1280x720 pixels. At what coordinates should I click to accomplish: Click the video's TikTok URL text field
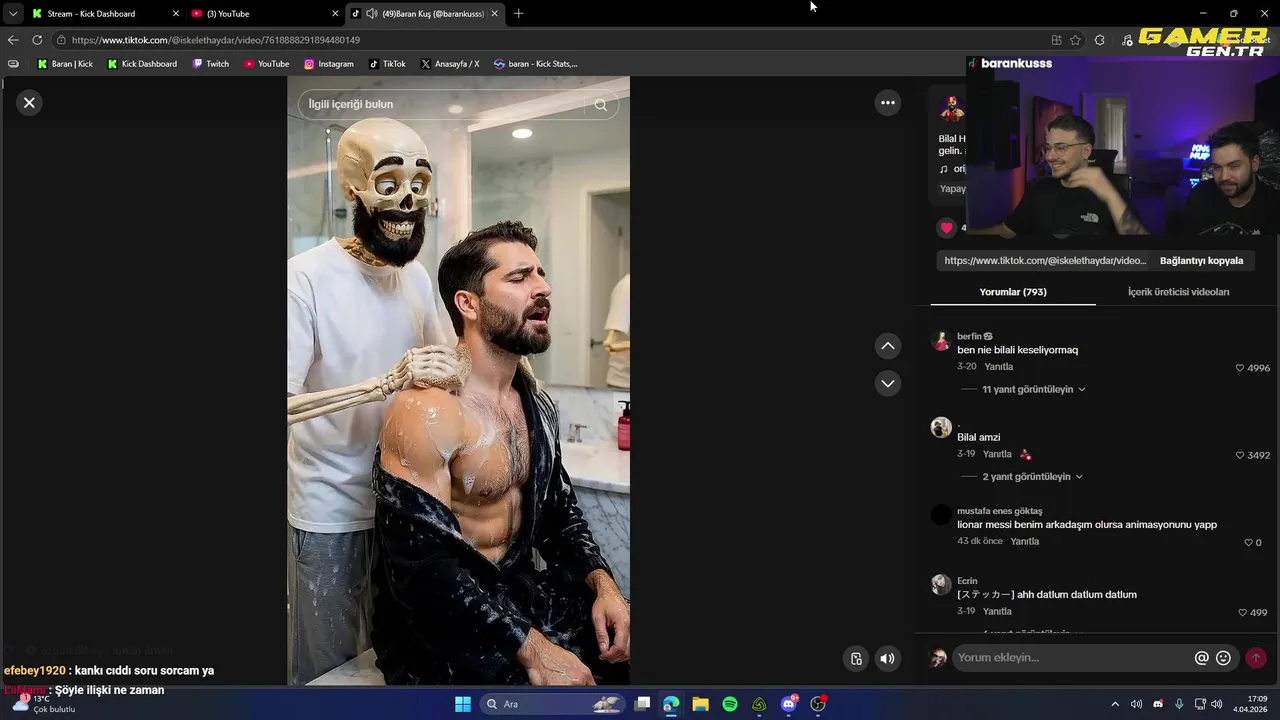(x=1046, y=261)
